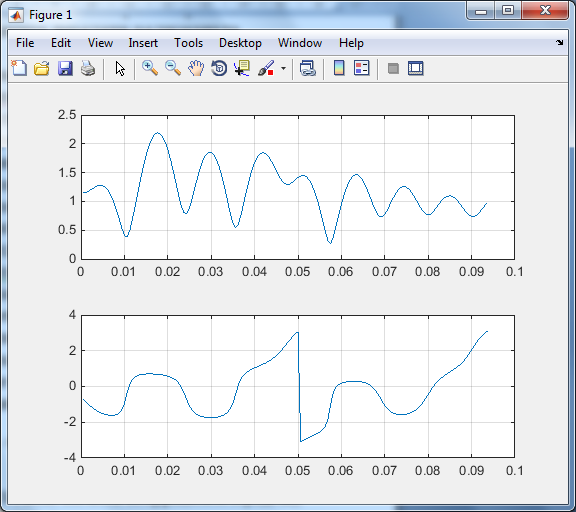Toggle the Brush/Select Data tool
The width and height of the screenshot is (576, 512).
coord(266,68)
